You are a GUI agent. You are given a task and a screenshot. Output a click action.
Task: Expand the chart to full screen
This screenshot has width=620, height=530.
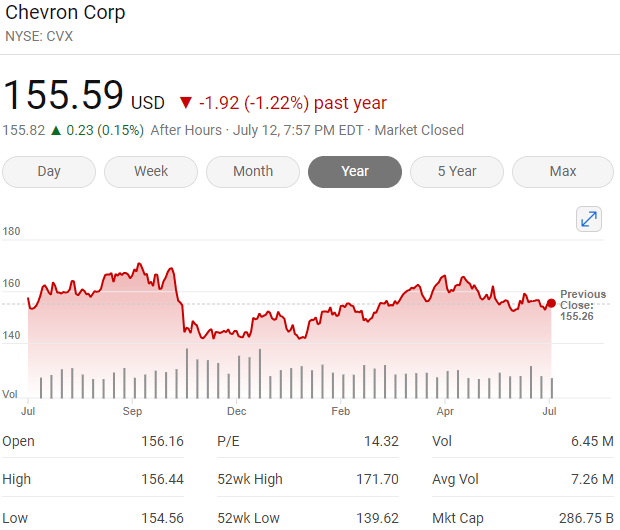tap(589, 219)
